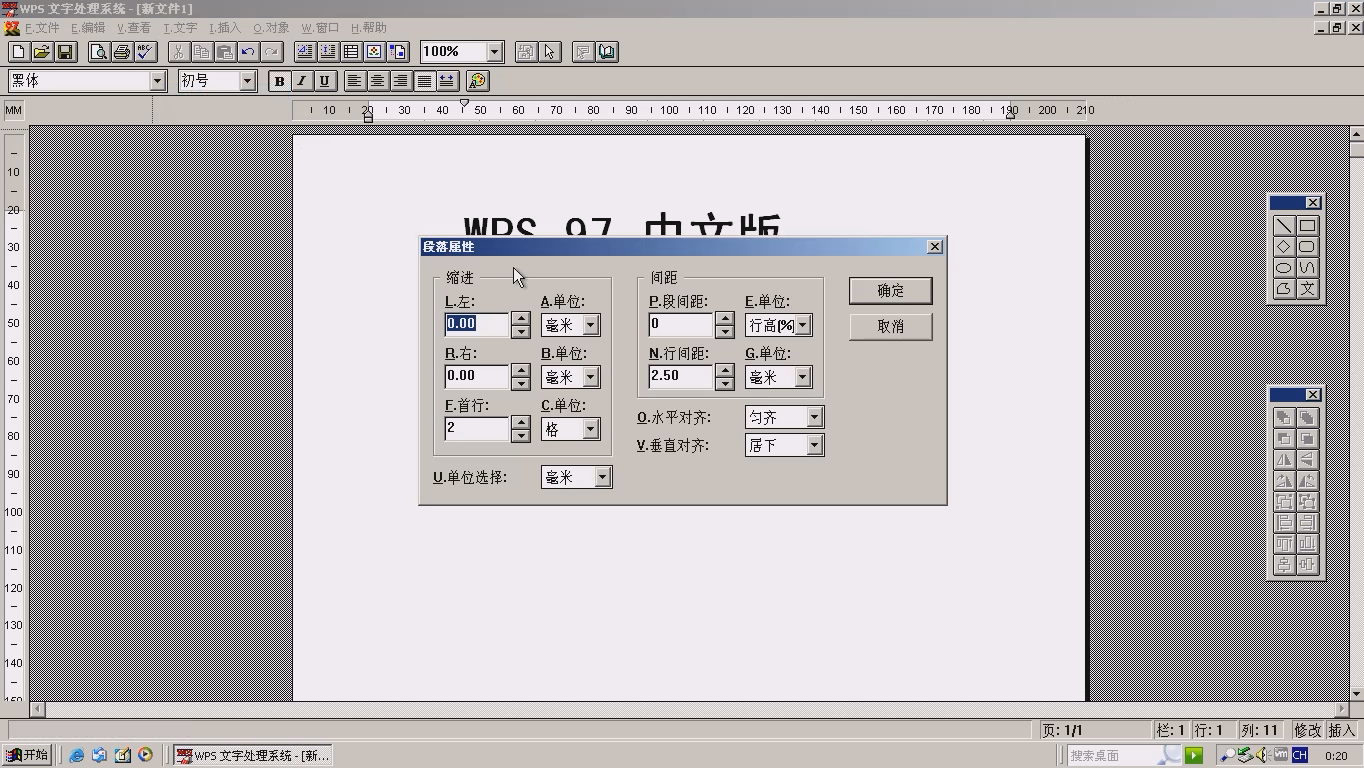This screenshot has height=768, width=1364.
Task: Open the 文件 menu
Action: pyautogui.click(x=42, y=28)
